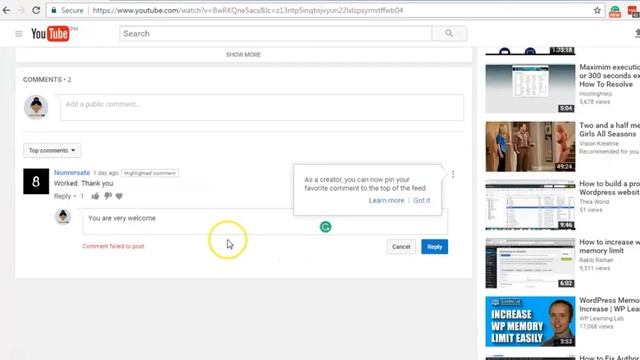Open the Maximum execution time video thumbnail
640x360 pixels.
click(x=530, y=88)
